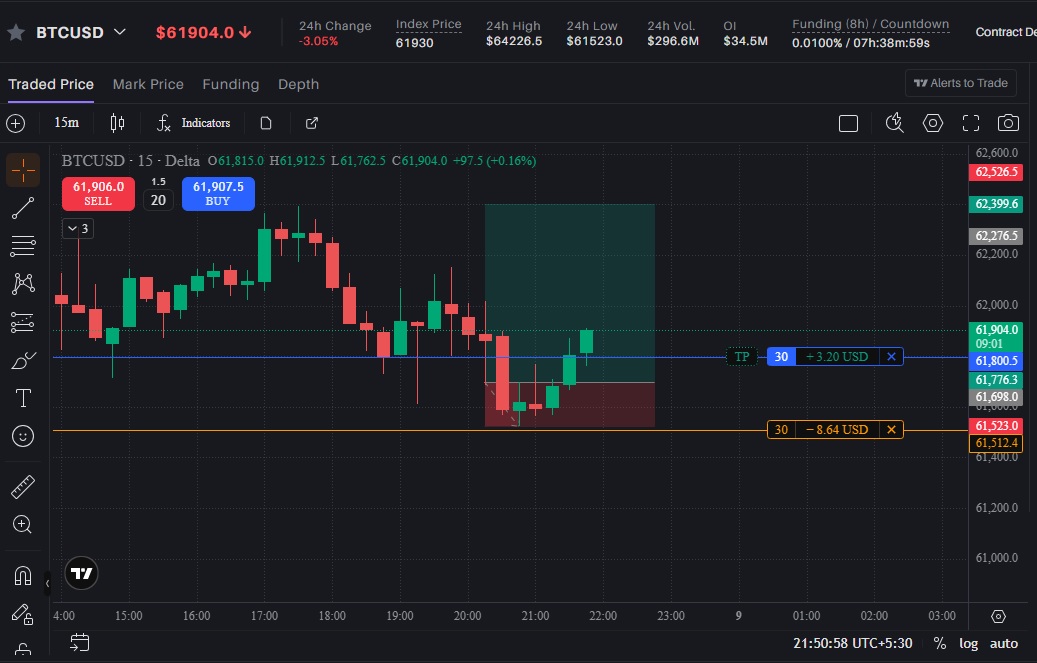Switch to the Mark Price tab

click(148, 84)
